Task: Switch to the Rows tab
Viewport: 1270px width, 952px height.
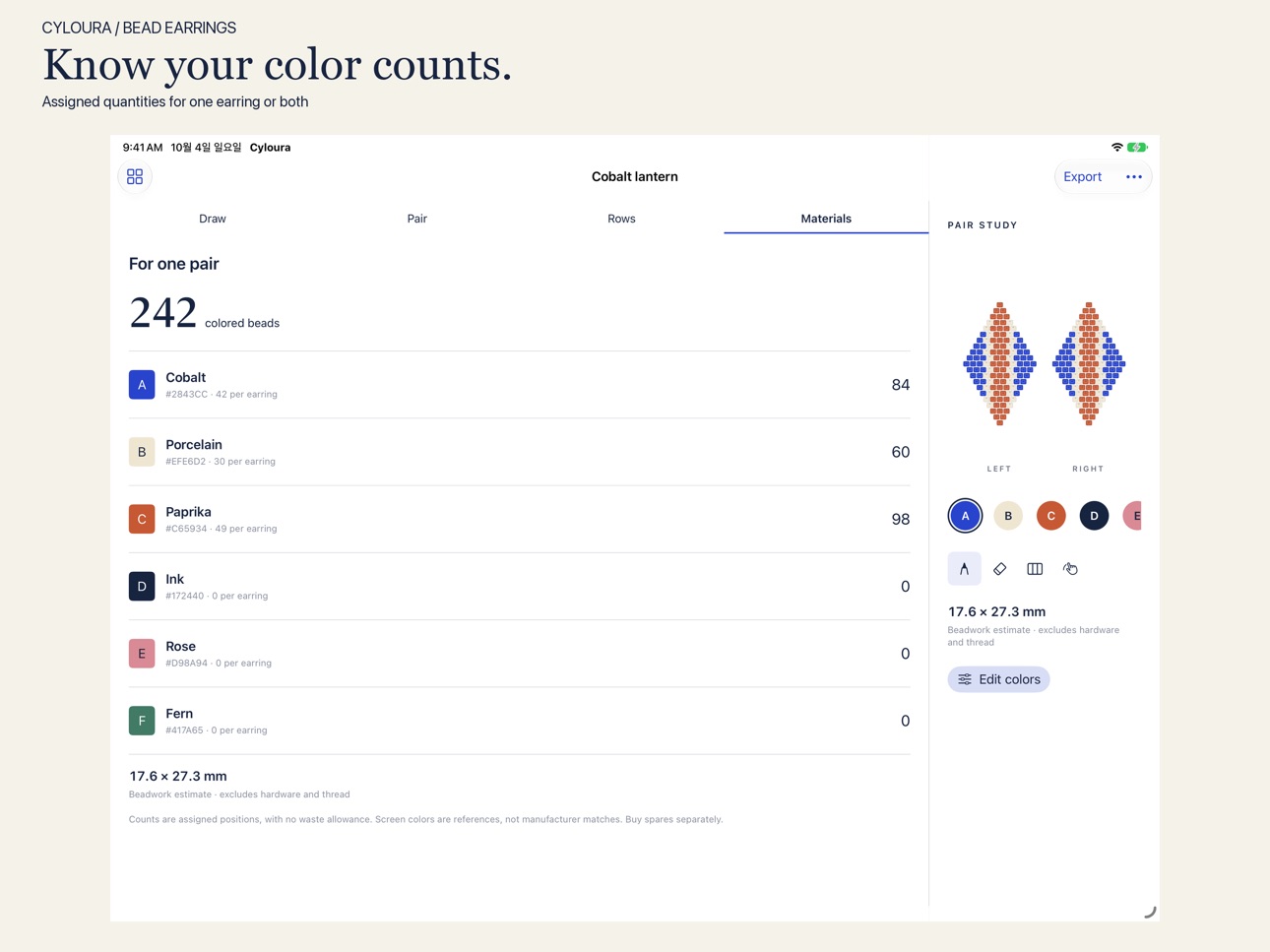Action: [x=621, y=219]
